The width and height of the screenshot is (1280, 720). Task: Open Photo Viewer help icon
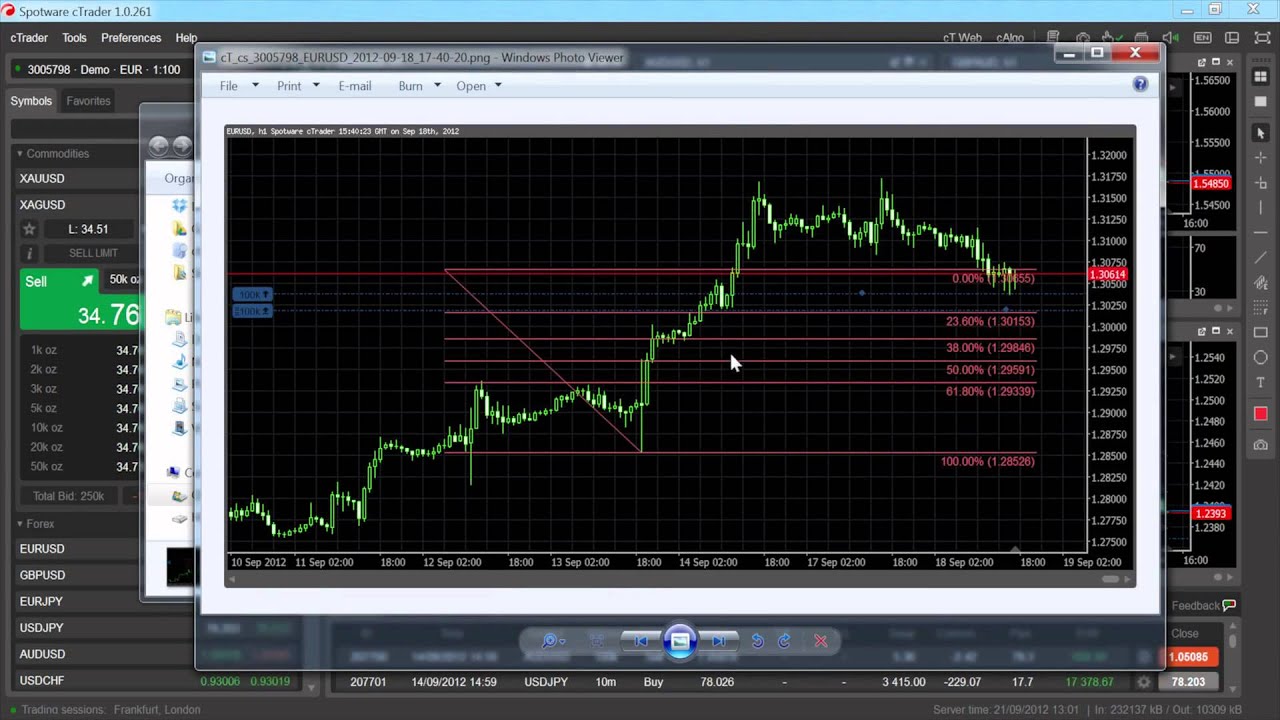coord(1140,85)
